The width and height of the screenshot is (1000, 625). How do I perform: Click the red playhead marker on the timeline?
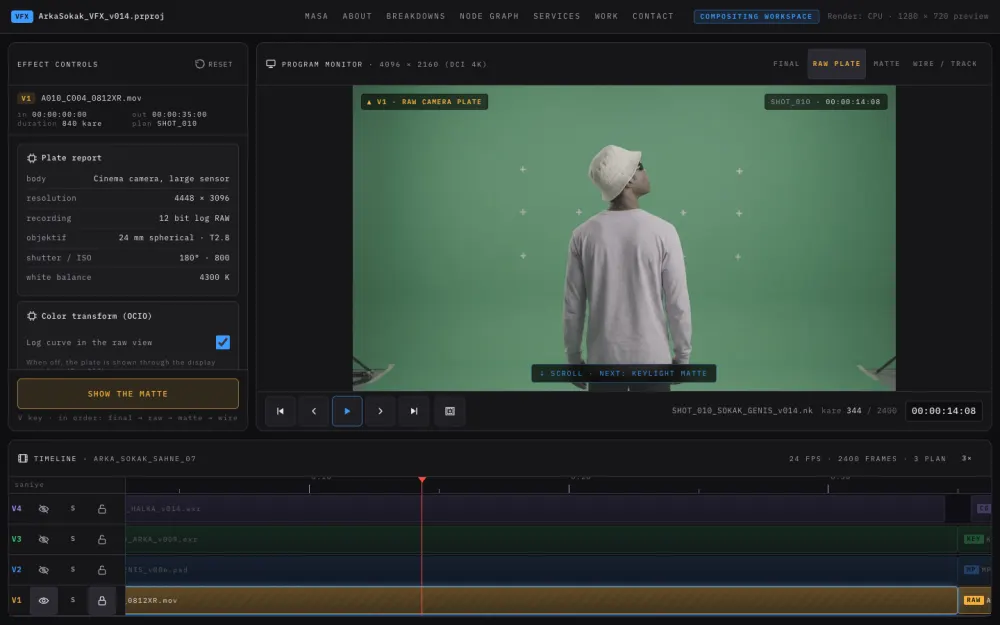point(422,479)
